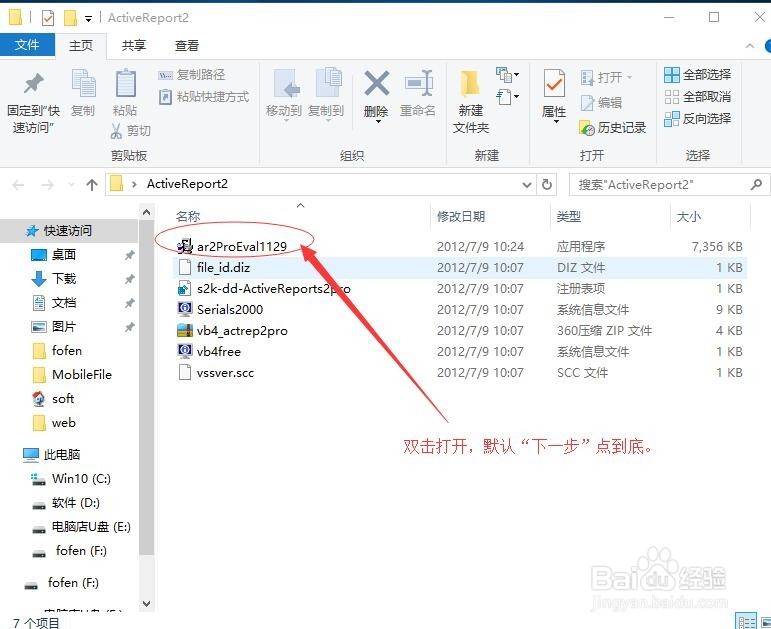
Task: Click the refresh button beside address bar
Action: (546, 184)
